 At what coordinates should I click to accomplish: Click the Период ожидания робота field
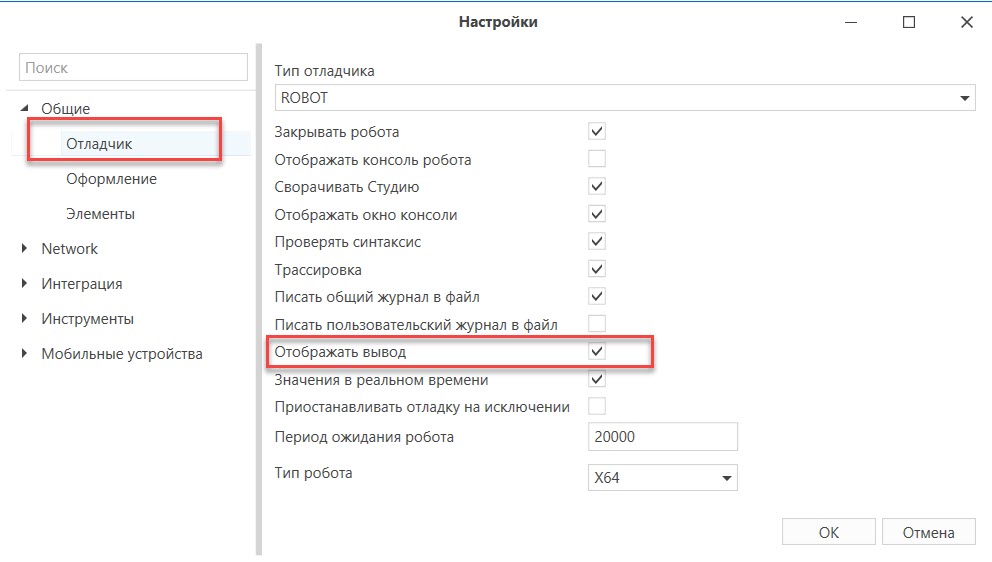click(x=662, y=437)
